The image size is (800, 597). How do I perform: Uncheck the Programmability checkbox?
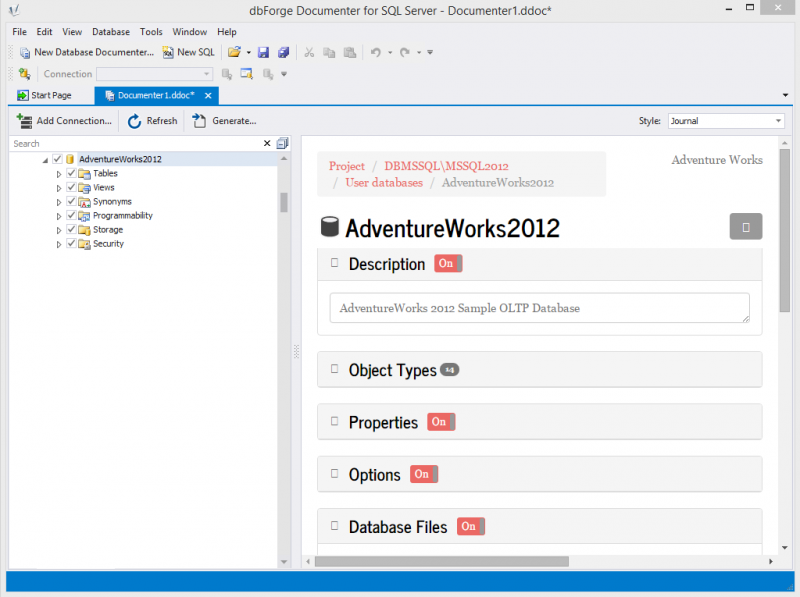71,215
